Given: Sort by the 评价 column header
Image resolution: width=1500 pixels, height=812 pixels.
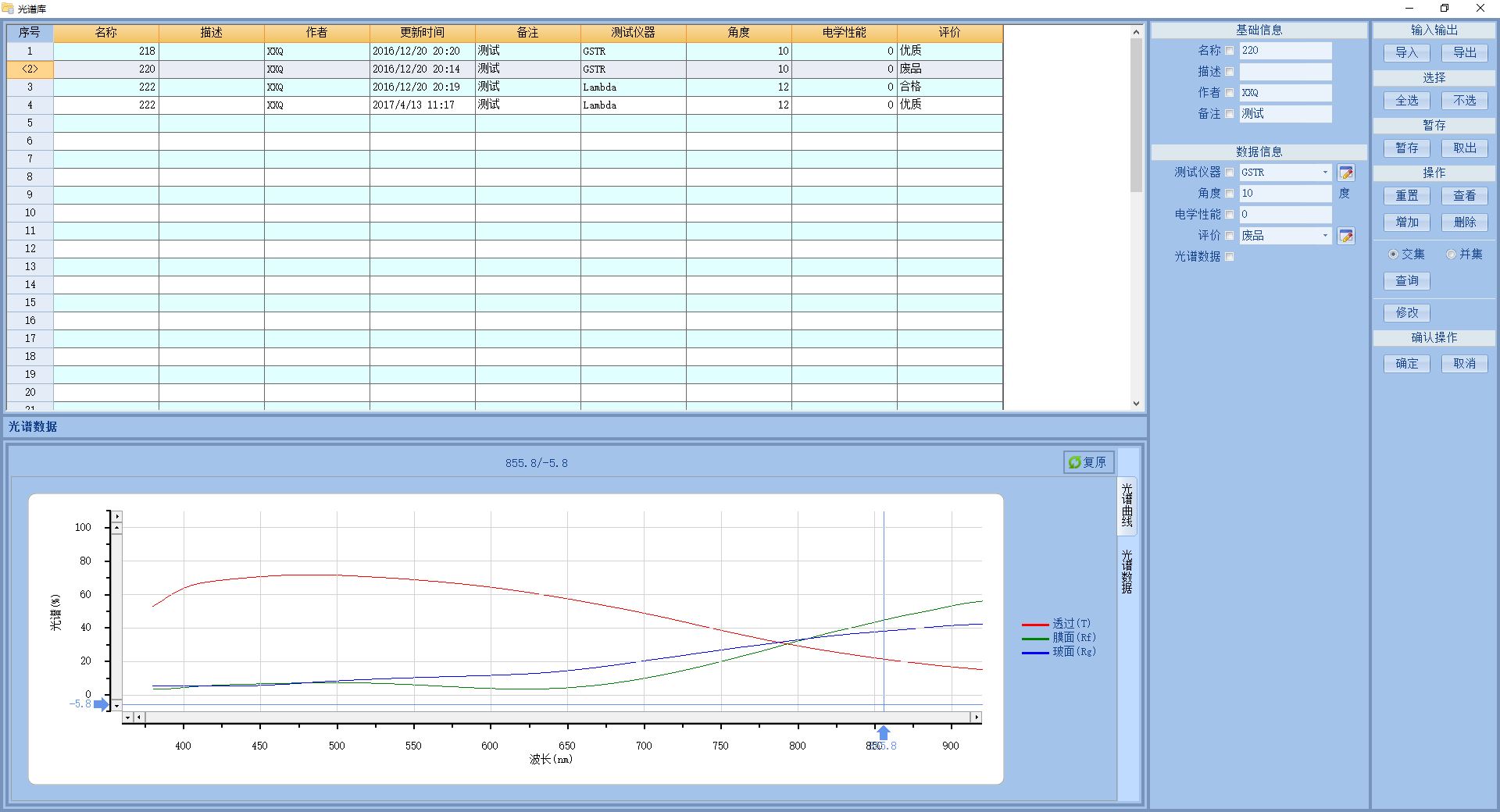Looking at the screenshot, I should pyautogui.click(x=950, y=33).
